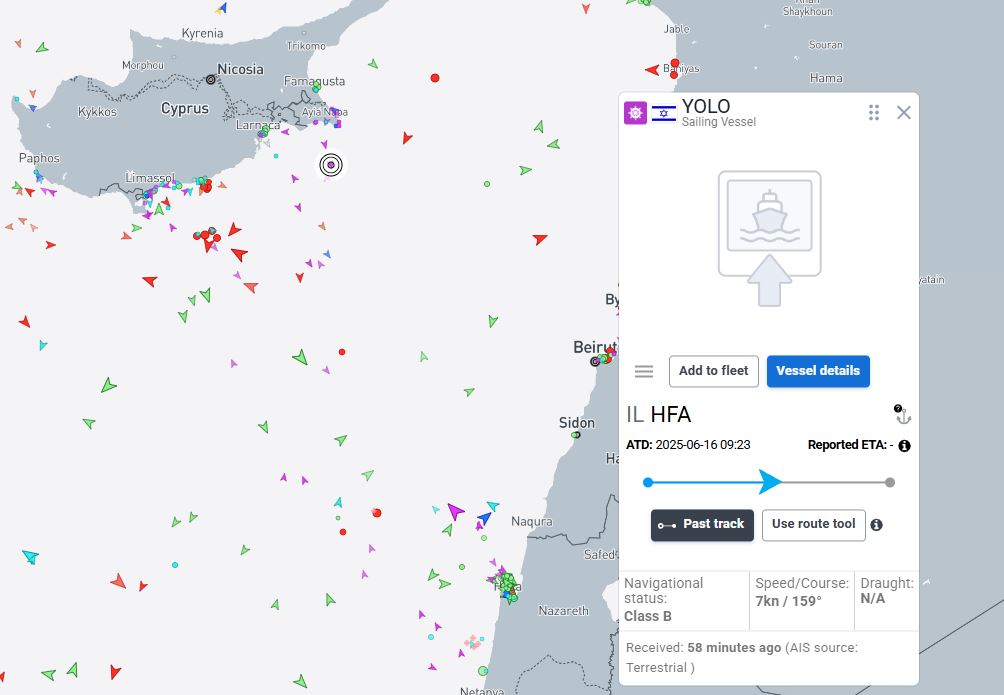Click the IL HFA port label

pyautogui.click(x=658, y=414)
